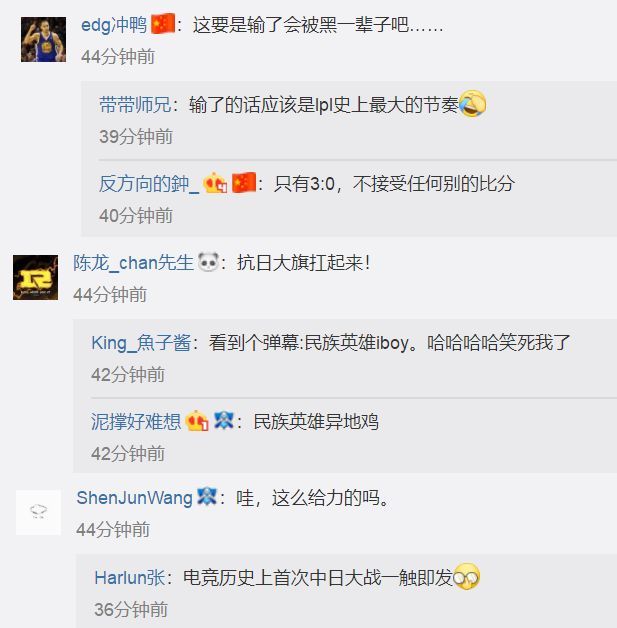Click glasses emoji in Harlun张 reply

tap(466, 576)
